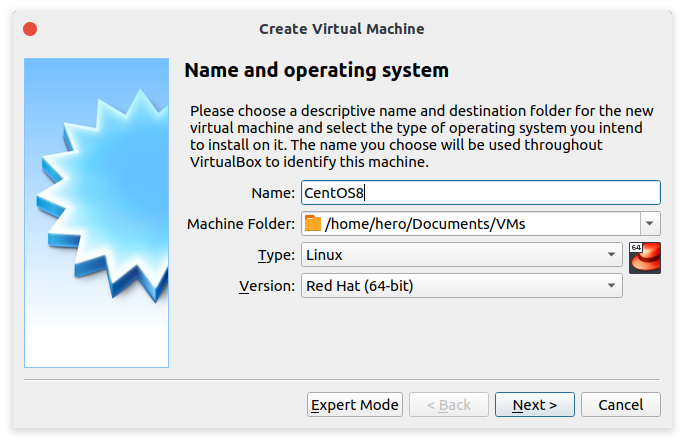Click the Version: label

(x=267, y=286)
